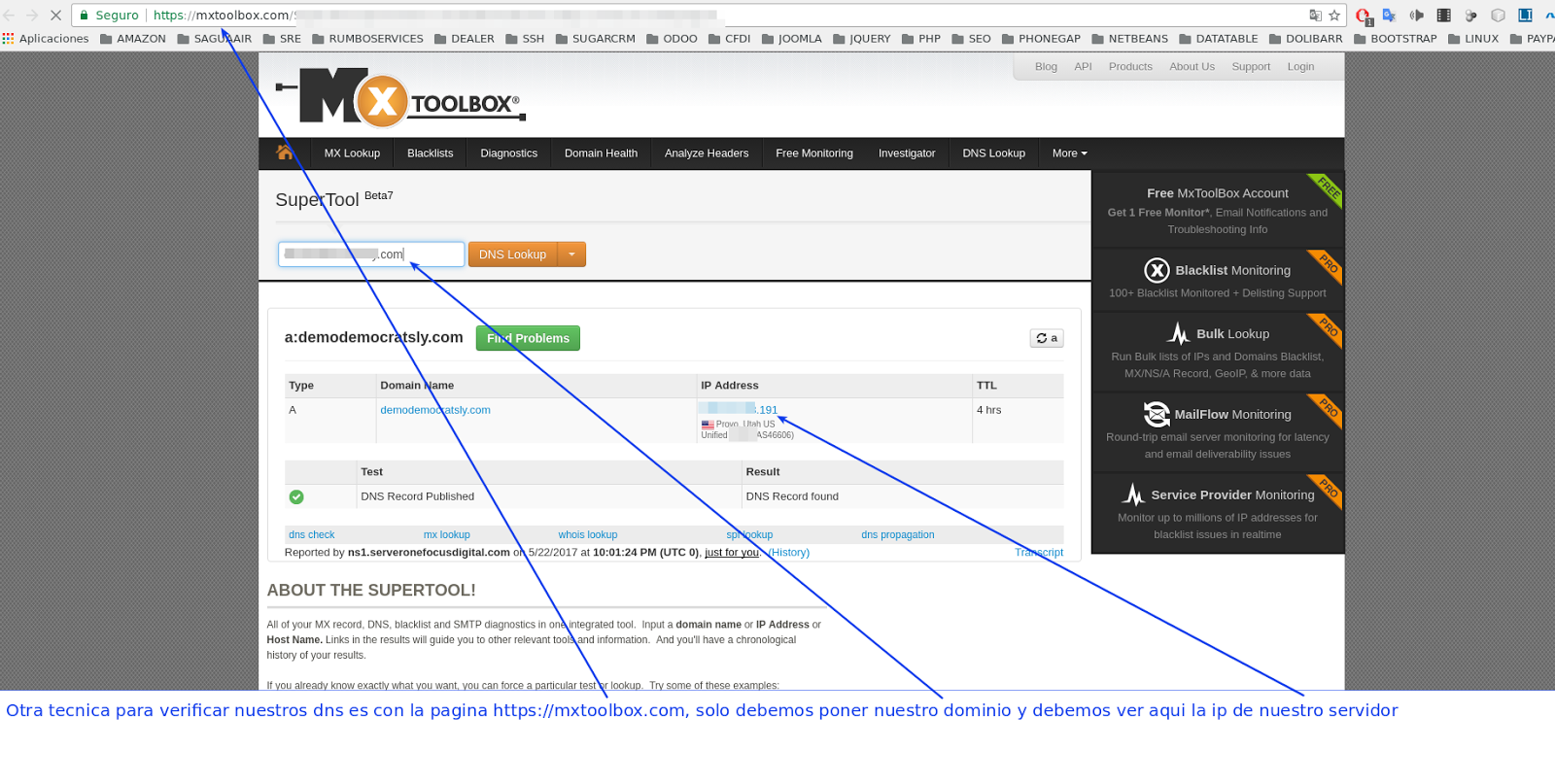
Task: Open the Aplicaciones apps grid
Action: [46, 39]
